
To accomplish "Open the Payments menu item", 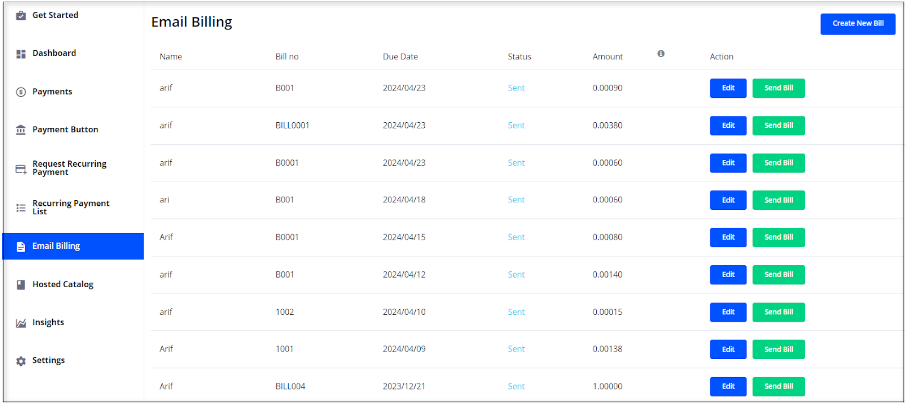I will (52, 92).
